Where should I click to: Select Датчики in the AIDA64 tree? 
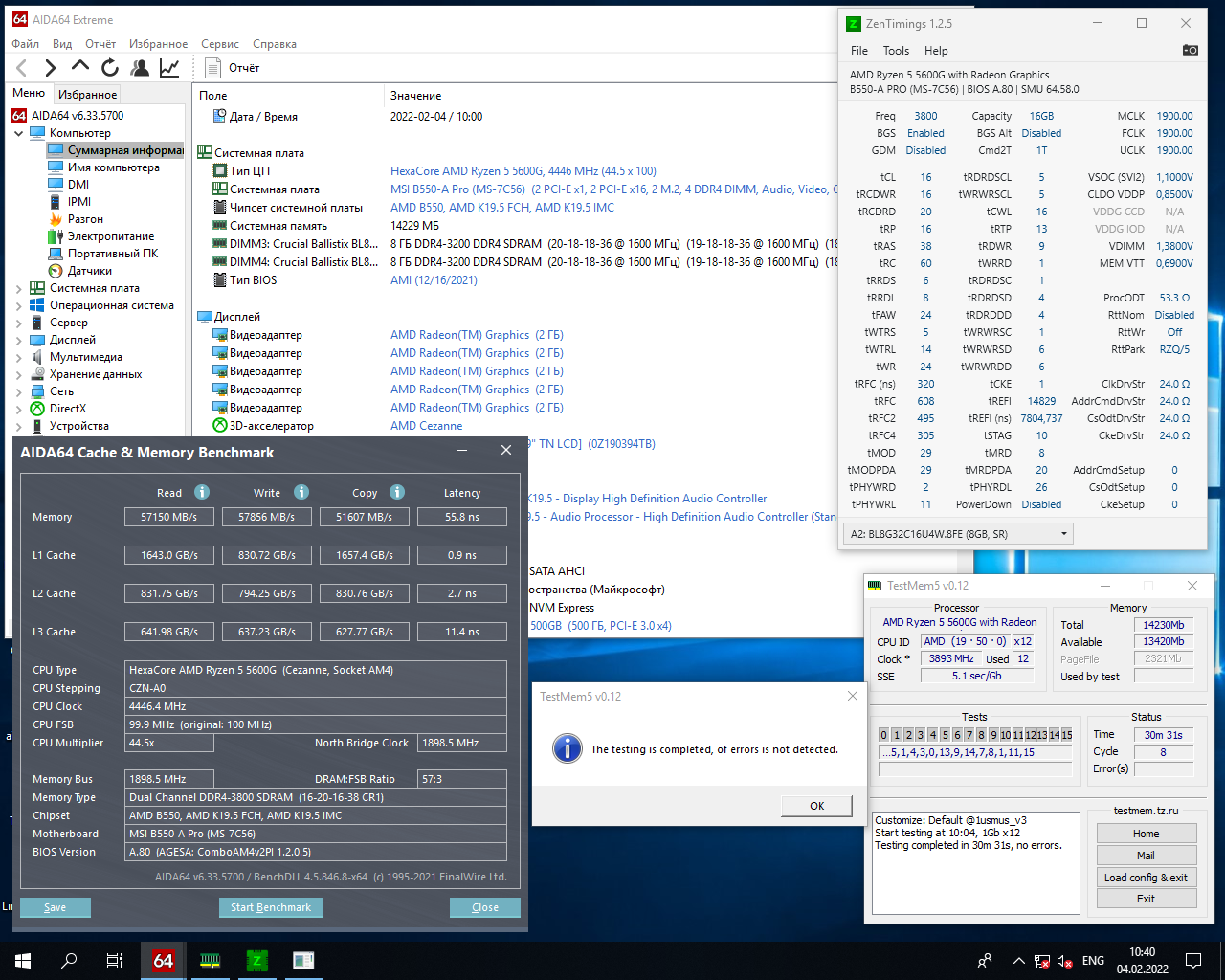[x=79, y=271]
